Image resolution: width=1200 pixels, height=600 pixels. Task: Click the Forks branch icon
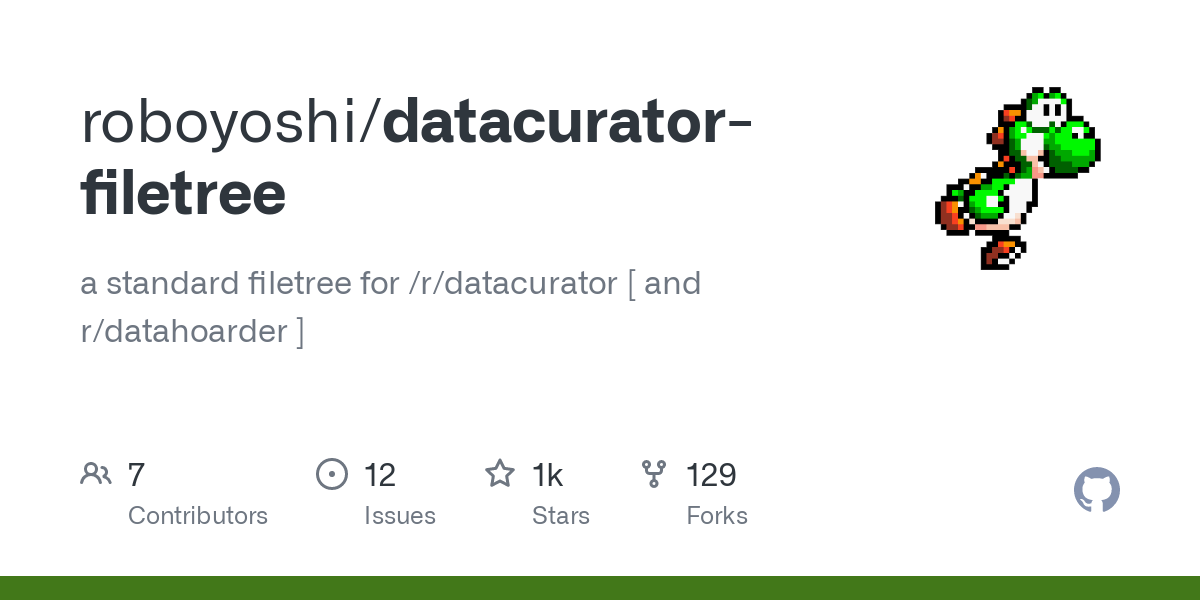point(654,474)
